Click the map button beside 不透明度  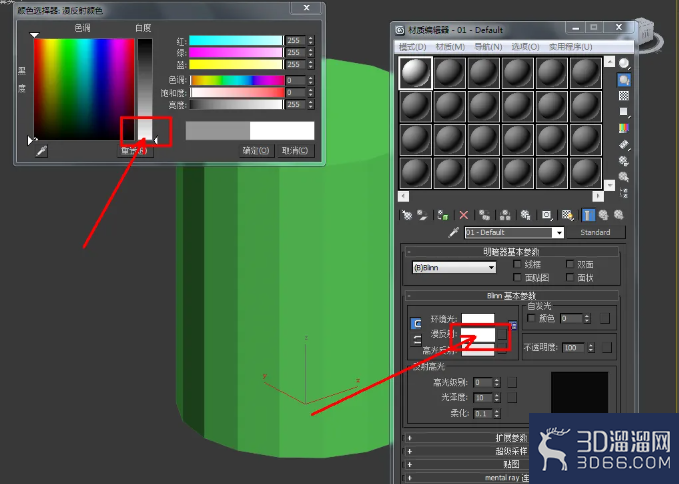point(607,347)
